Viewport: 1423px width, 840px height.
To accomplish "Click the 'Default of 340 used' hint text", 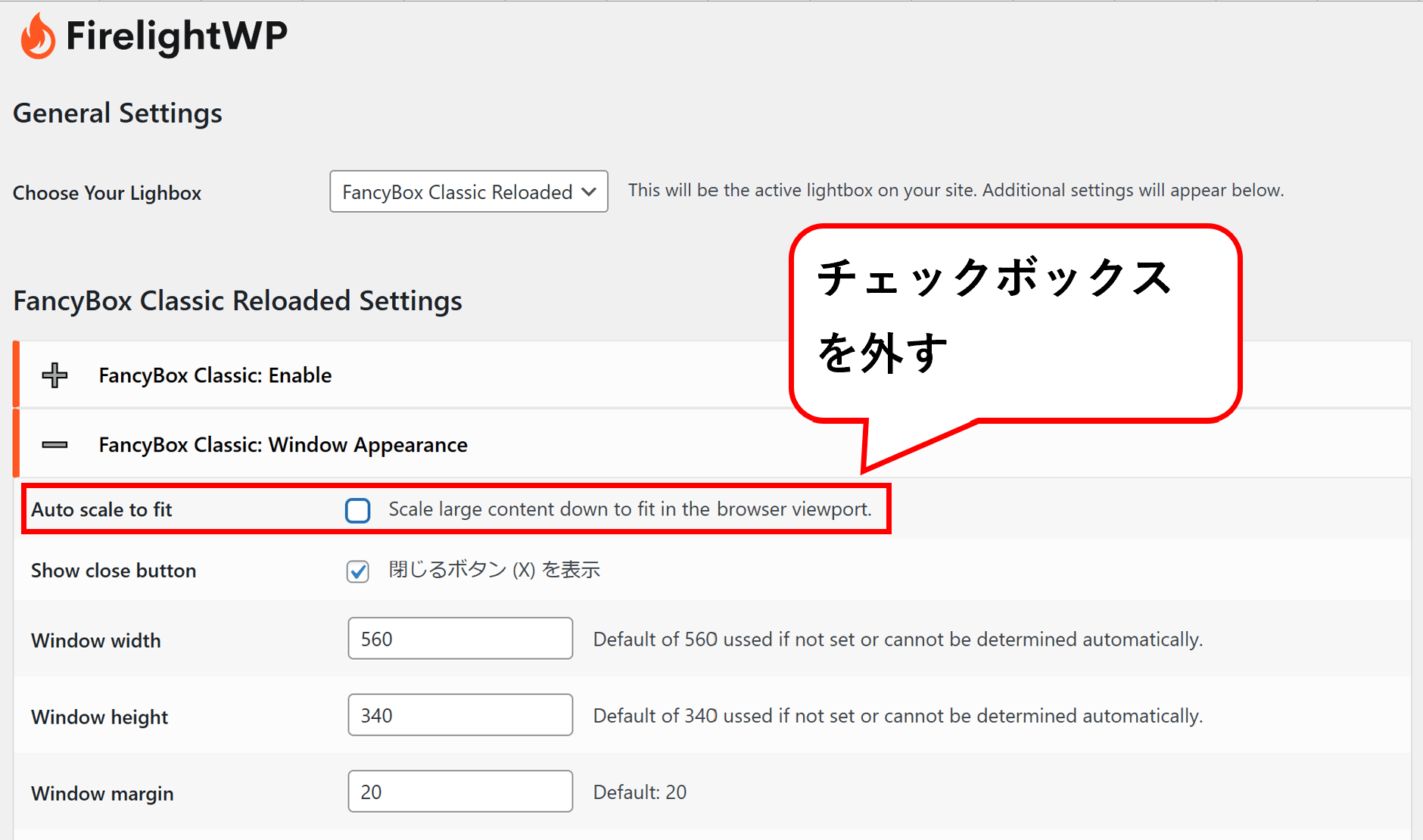I will pyautogui.click(x=898, y=716).
